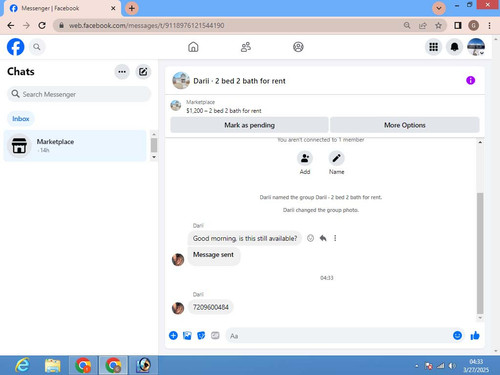Open more actions plus icon in composer
This screenshot has width=500, height=375.
(x=173, y=335)
